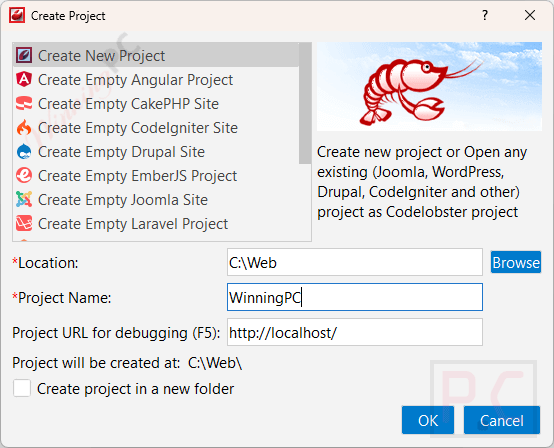Viewport: 554px width, 448px height.
Task: Select 'Create Empty Angular Project' entry
Action: [155, 79]
